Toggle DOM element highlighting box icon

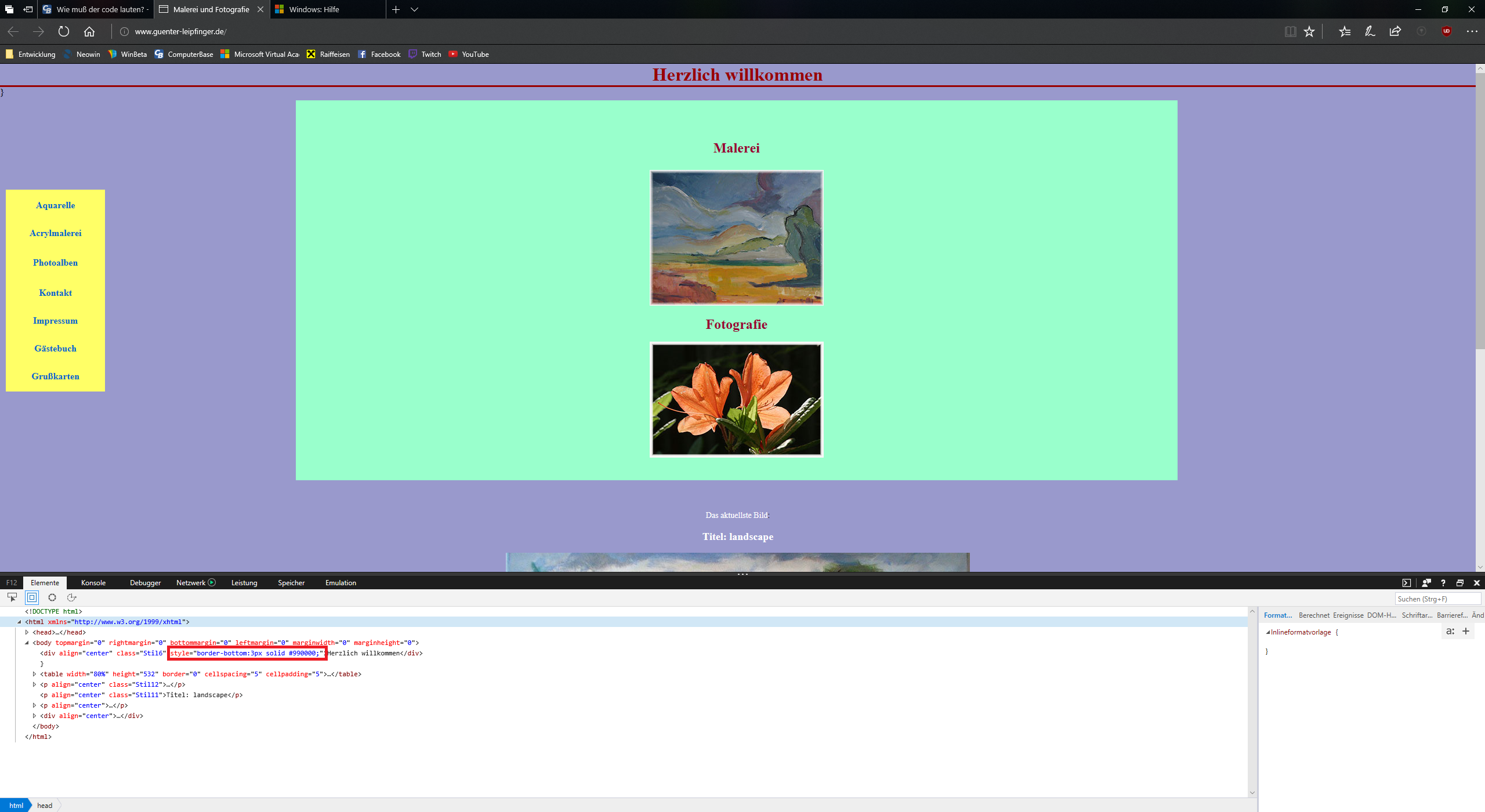pyautogui.click(x=32, y=597)
